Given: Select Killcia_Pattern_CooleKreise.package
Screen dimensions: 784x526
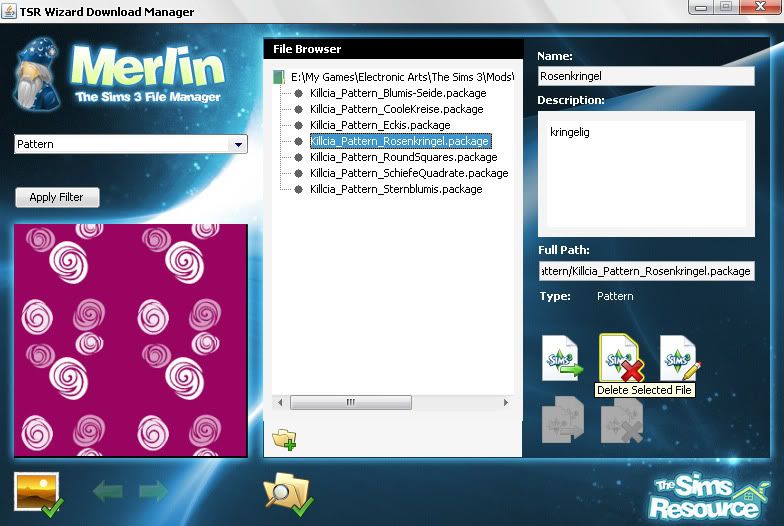Looking at the screenshot, I should tap(396, 109).
